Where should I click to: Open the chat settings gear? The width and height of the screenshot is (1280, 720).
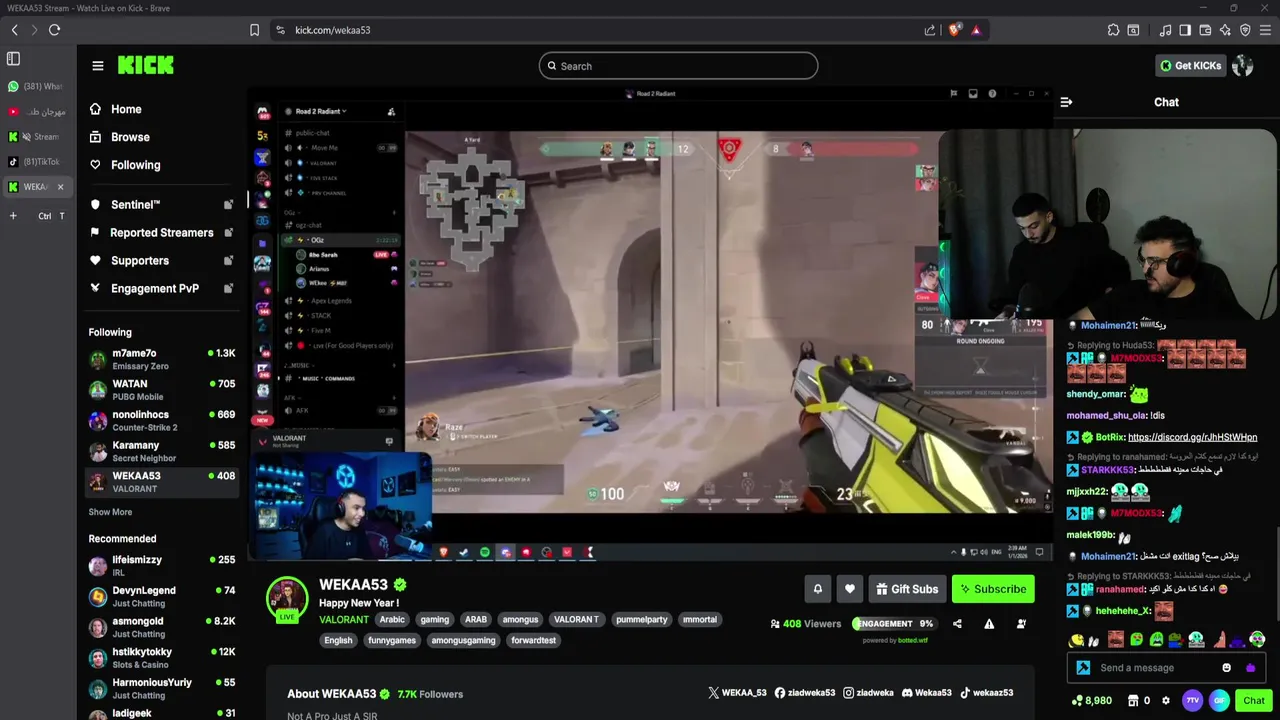(1166, 701)
